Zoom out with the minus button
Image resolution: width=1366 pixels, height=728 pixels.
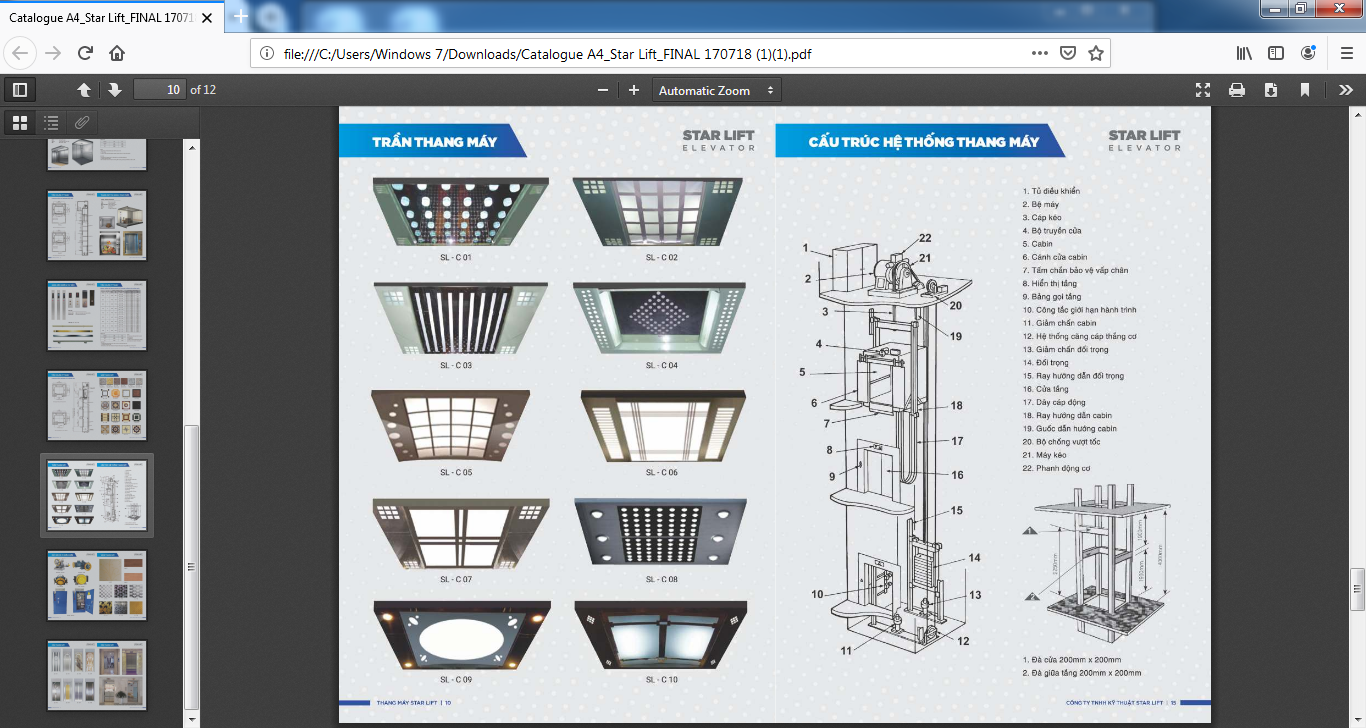pyautogui.click(x=603, y=90)
